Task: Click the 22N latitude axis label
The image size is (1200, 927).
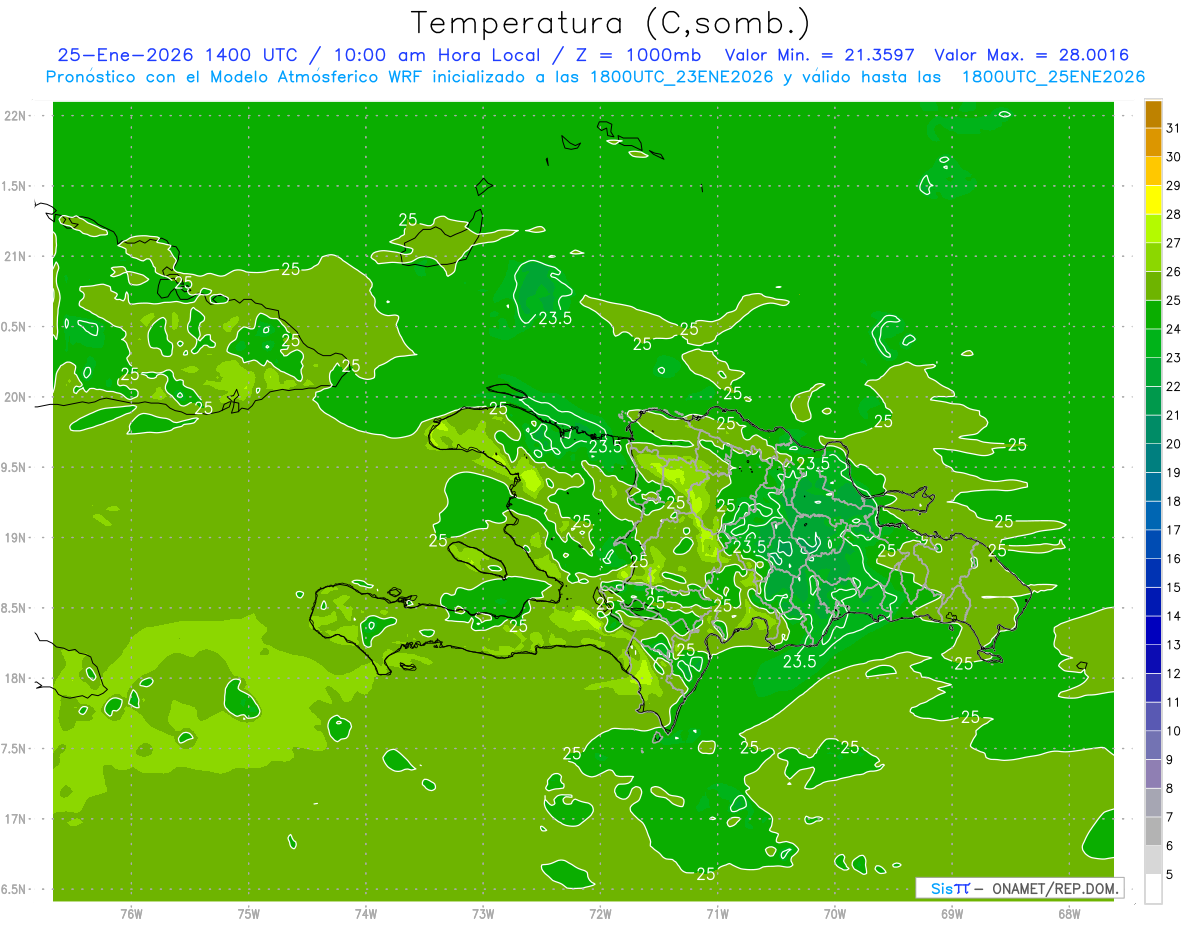Action: 17,116
